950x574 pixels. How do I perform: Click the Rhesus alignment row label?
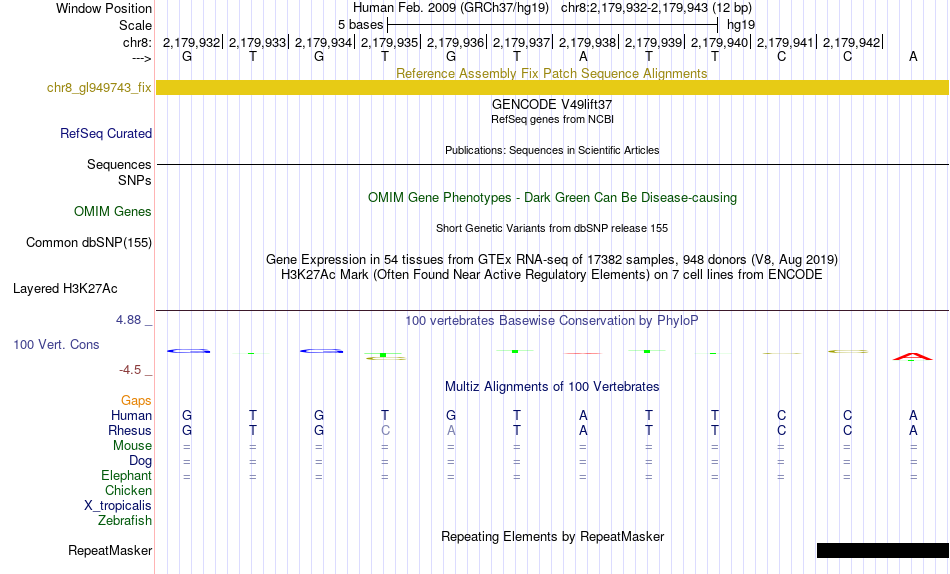coord(129,430)
